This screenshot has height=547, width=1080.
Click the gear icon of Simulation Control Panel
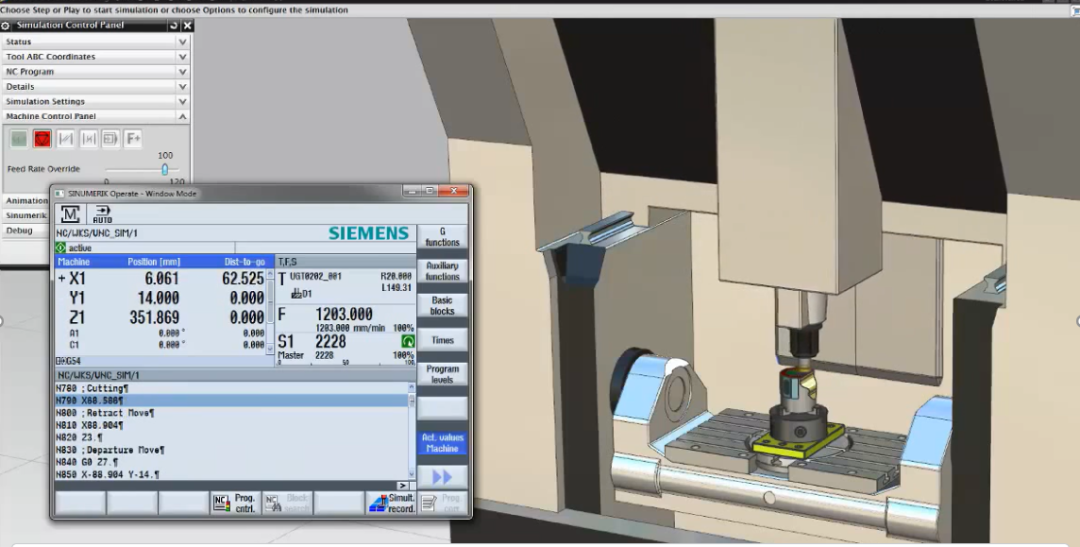tap(6, 25)
